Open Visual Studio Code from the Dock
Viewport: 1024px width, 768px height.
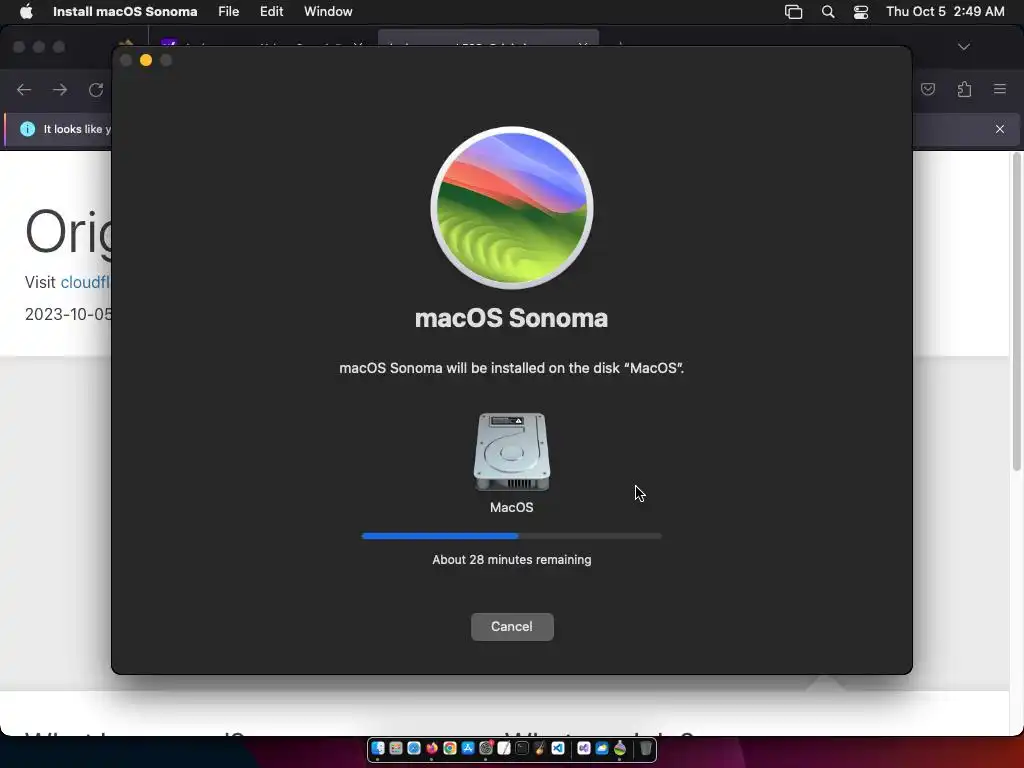(558, 748)
